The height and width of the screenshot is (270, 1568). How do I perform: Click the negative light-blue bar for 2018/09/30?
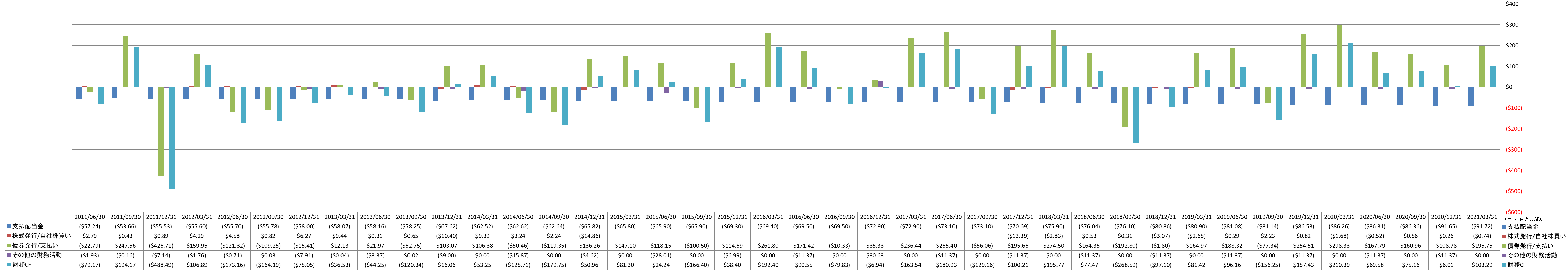[1136, 115]
